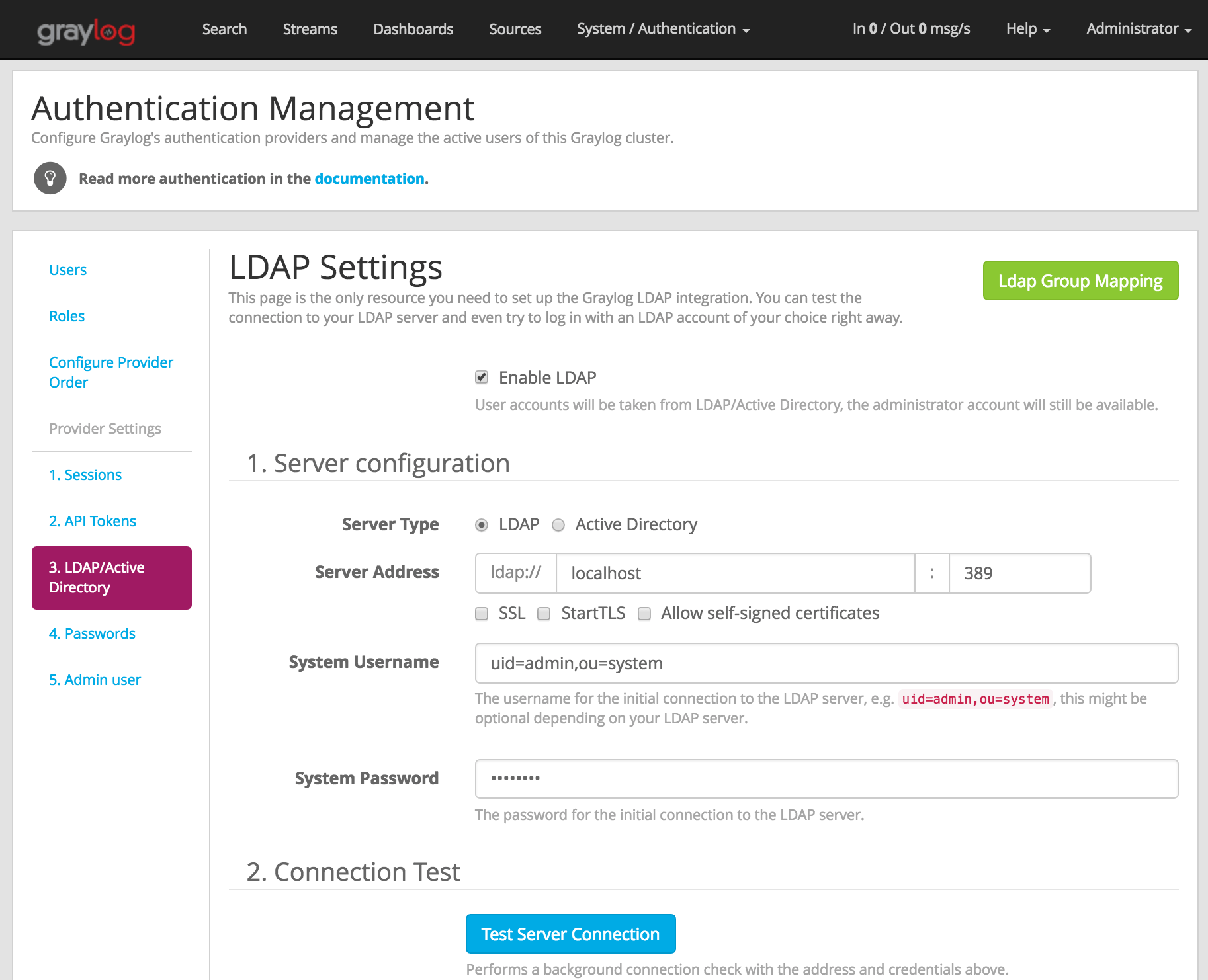Click the System Password label

pyautogui.click(x=367, y=778)
